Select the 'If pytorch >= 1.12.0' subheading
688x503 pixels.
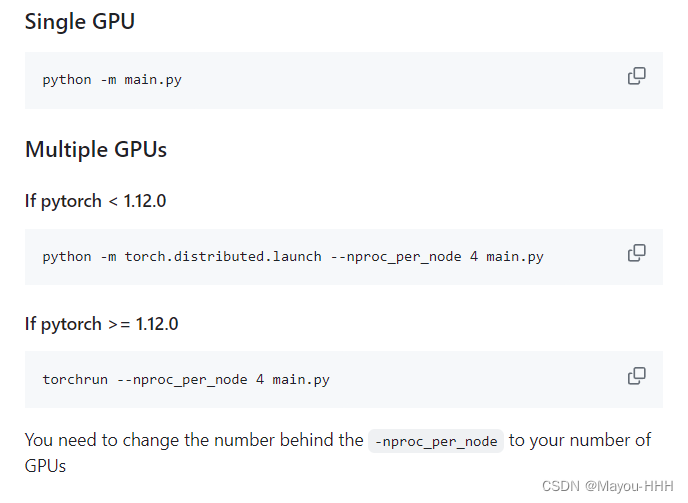point(101,324)
